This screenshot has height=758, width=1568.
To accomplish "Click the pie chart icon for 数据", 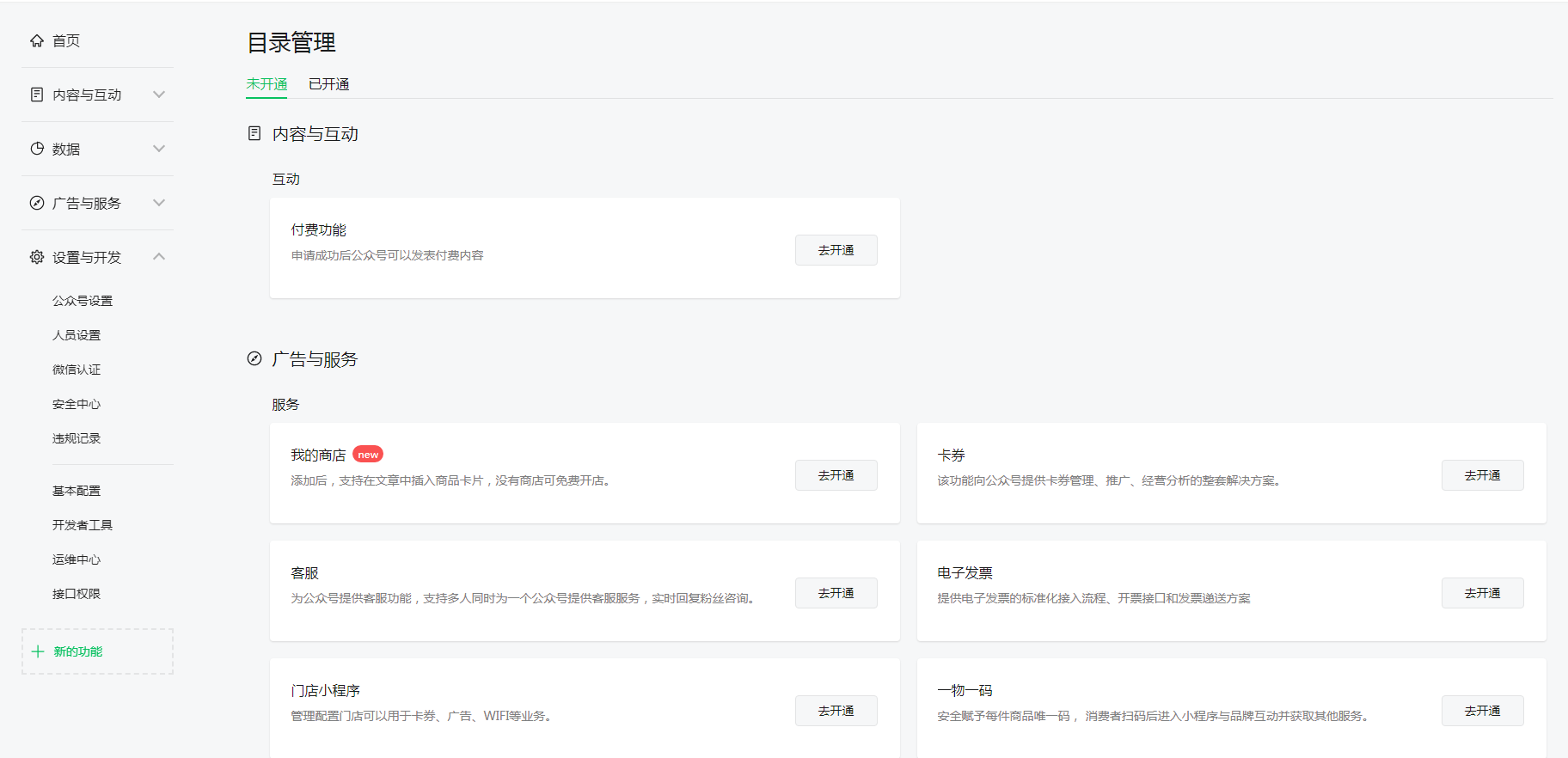I will pyautogui.click(x=37, y=149).
